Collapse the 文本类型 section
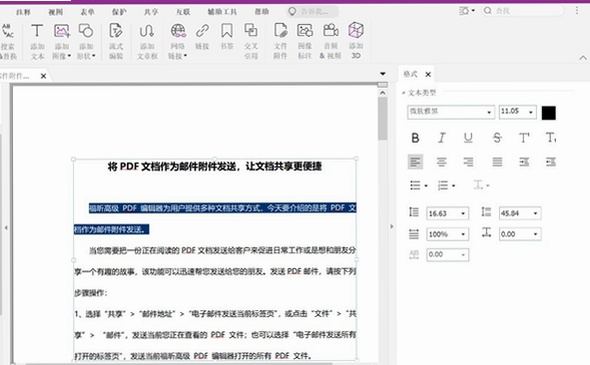This screenshot has width=590, height=365. point(403,93)
